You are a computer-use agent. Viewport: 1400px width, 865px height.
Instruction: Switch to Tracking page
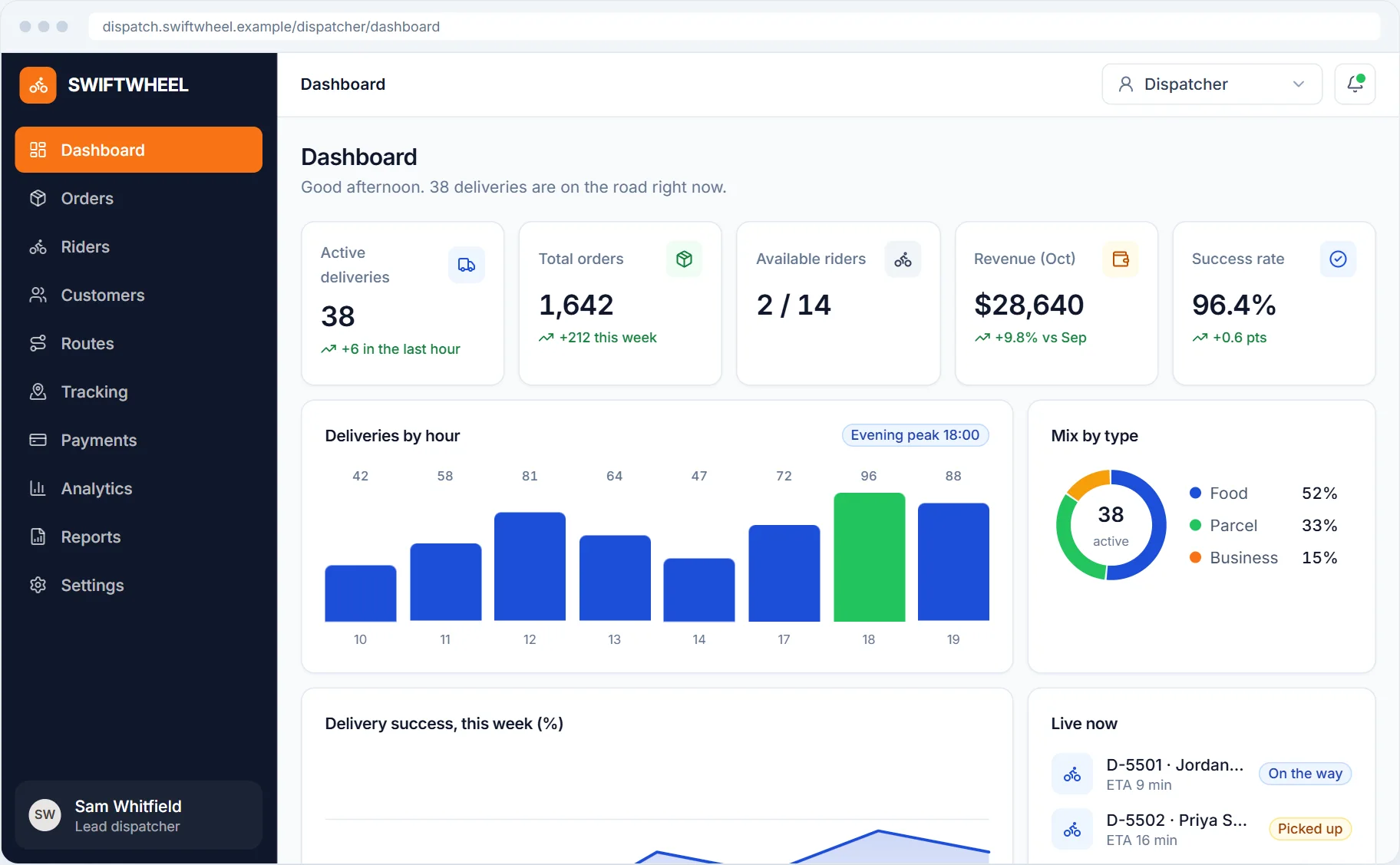[138, 391]
